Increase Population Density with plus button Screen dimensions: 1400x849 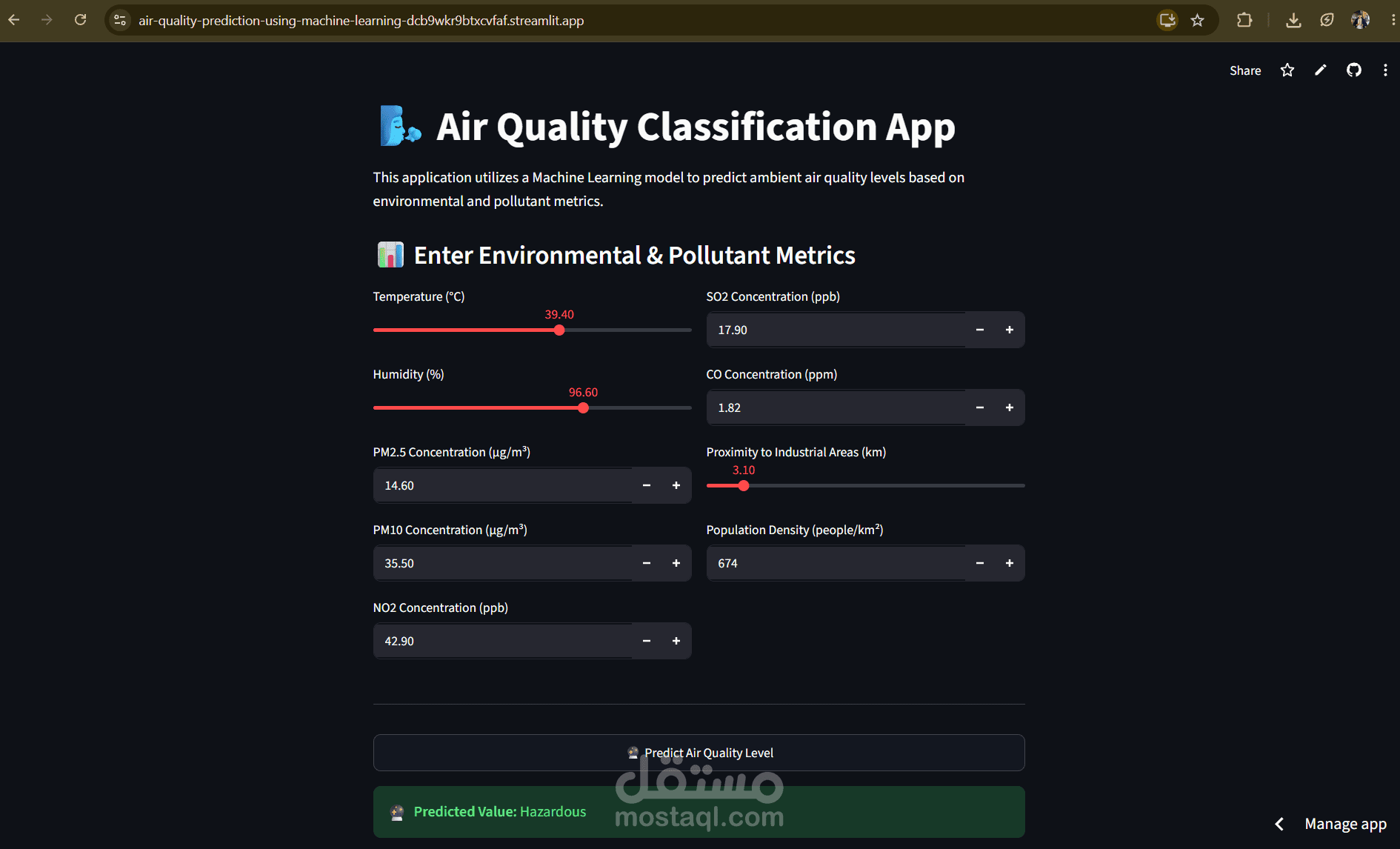click(1010, 563)
